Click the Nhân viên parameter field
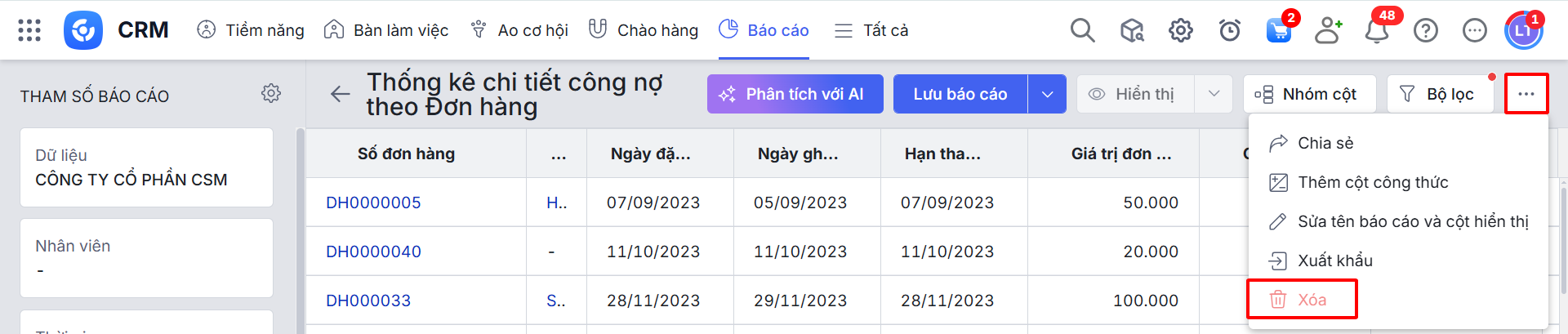This screenshot has width=1568, height=334. point(146,258)
